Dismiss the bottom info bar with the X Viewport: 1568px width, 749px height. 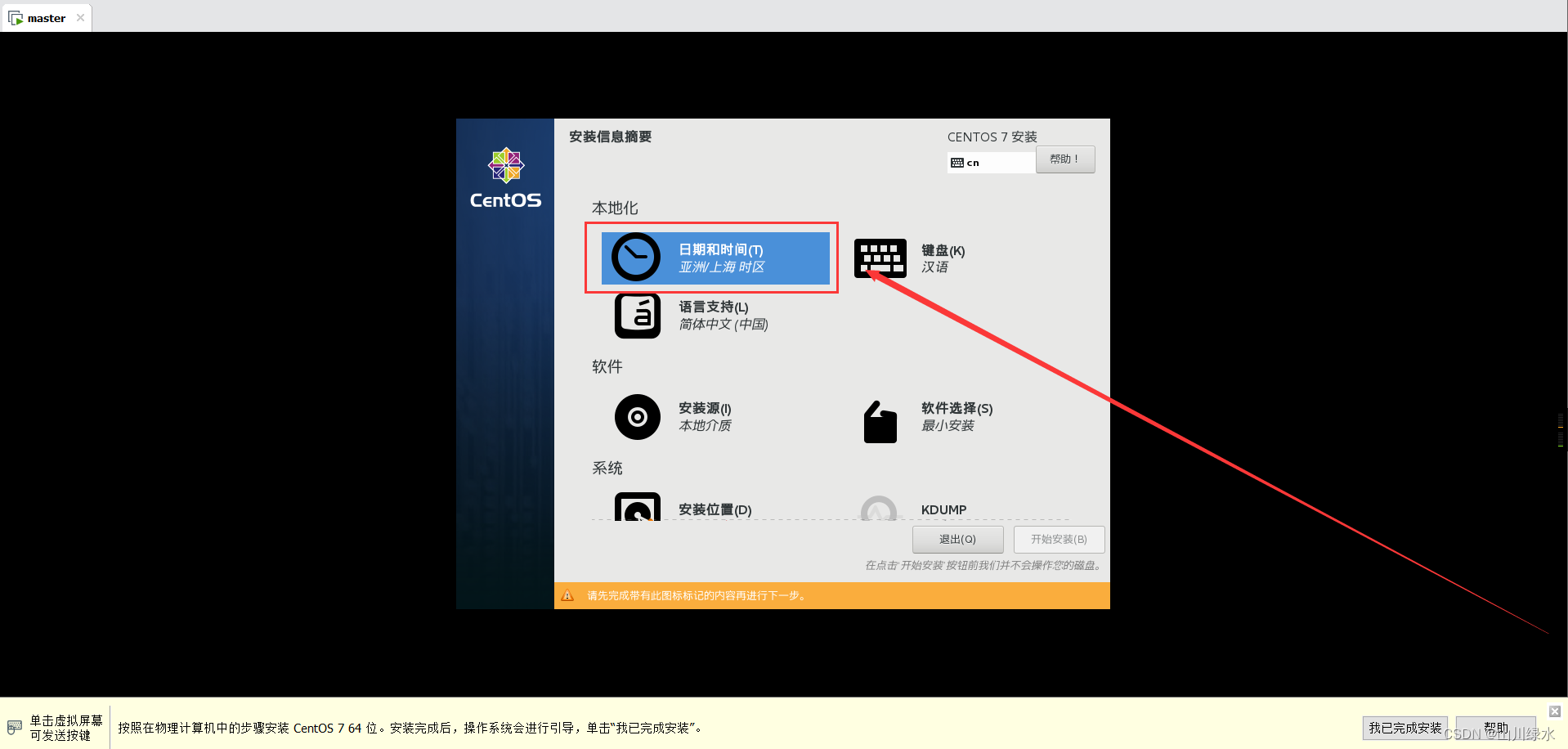(1554, 711)
